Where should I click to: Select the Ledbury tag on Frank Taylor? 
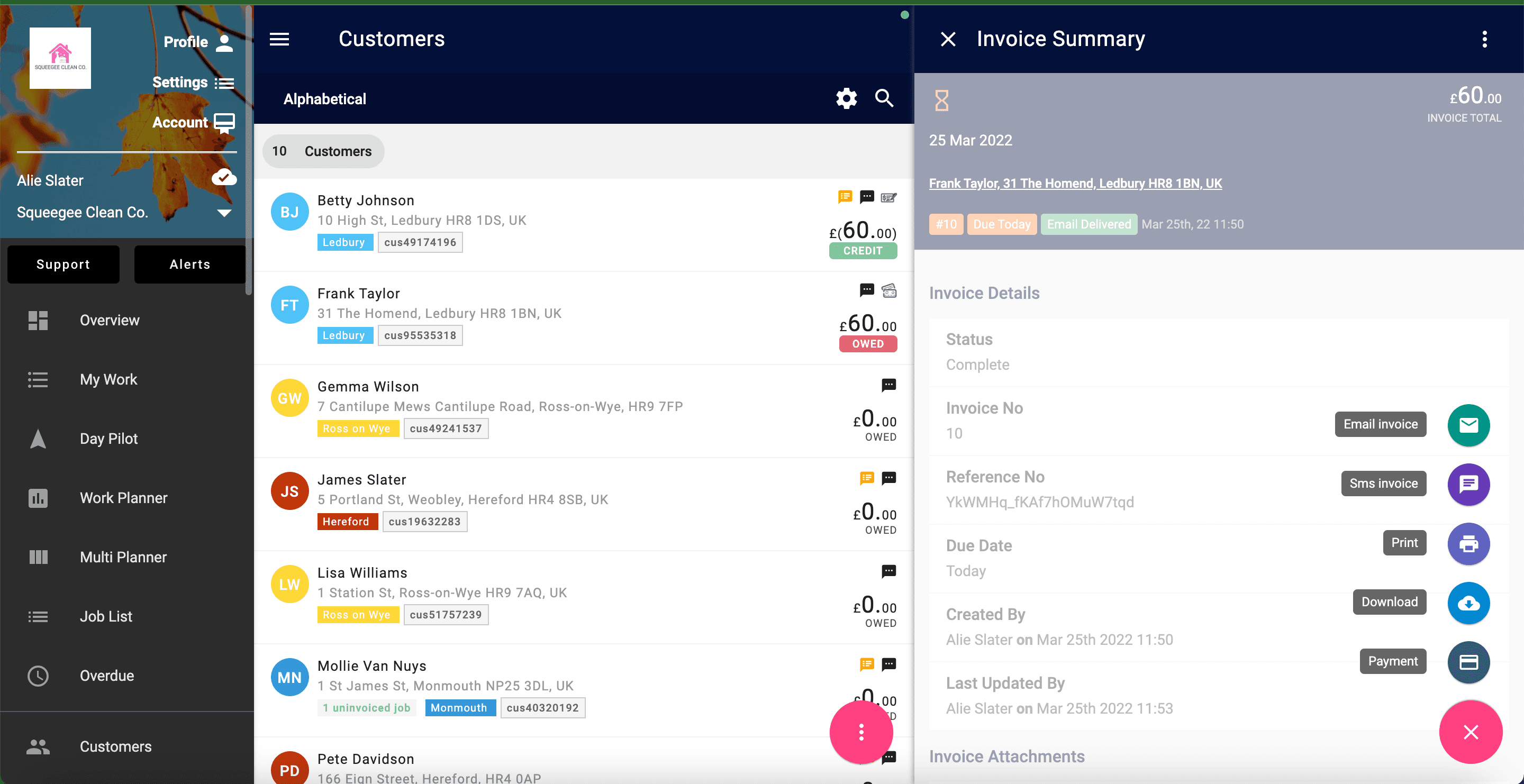(x=344, y=335)
